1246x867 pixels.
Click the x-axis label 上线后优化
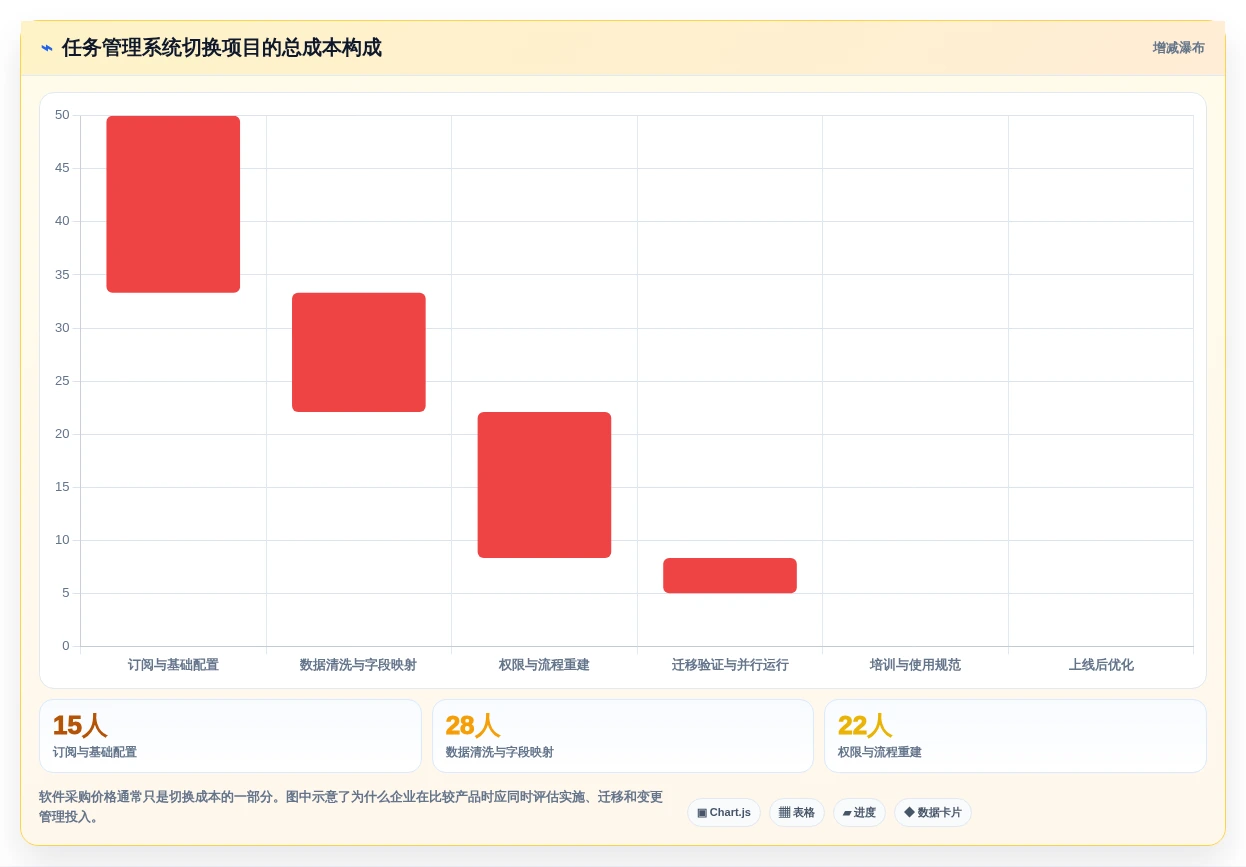(1101, 665)
